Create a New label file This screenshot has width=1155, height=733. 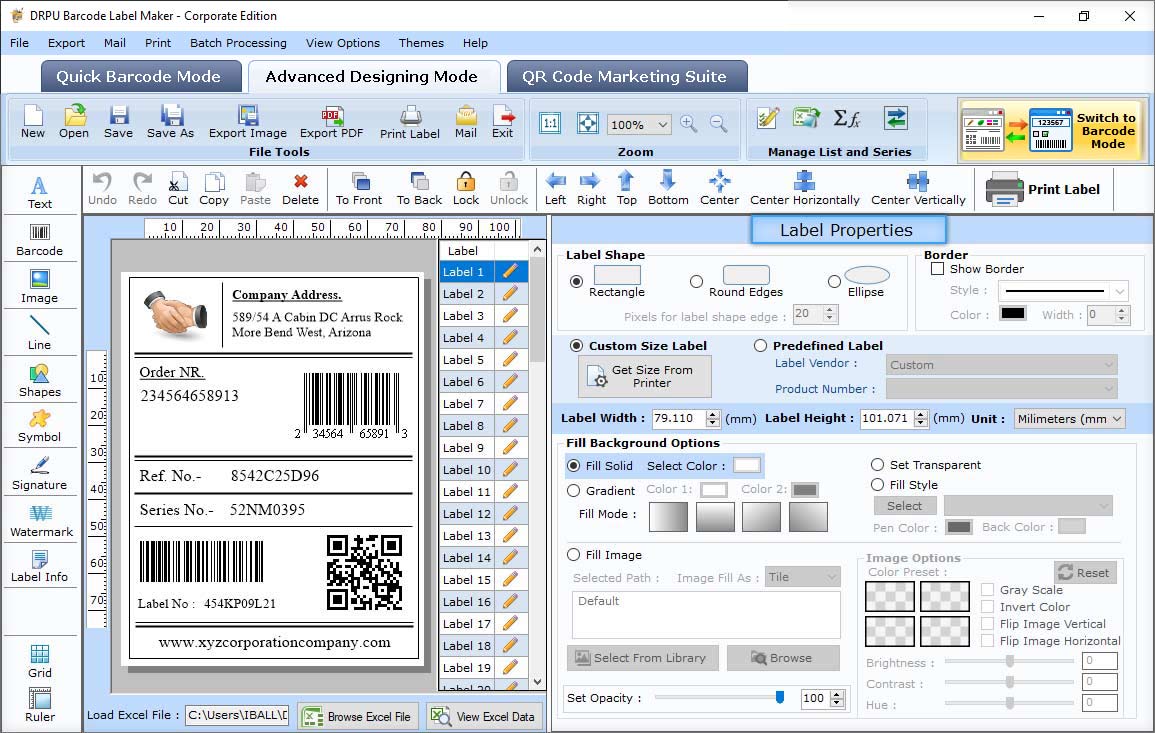[x=32, y=122]
